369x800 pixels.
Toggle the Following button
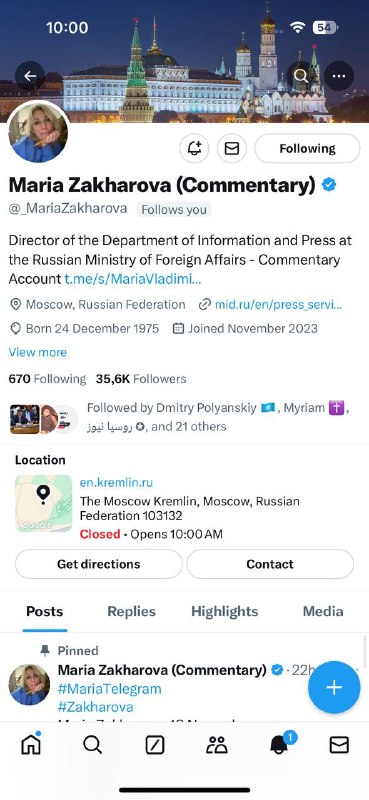(x=307, y=148)
